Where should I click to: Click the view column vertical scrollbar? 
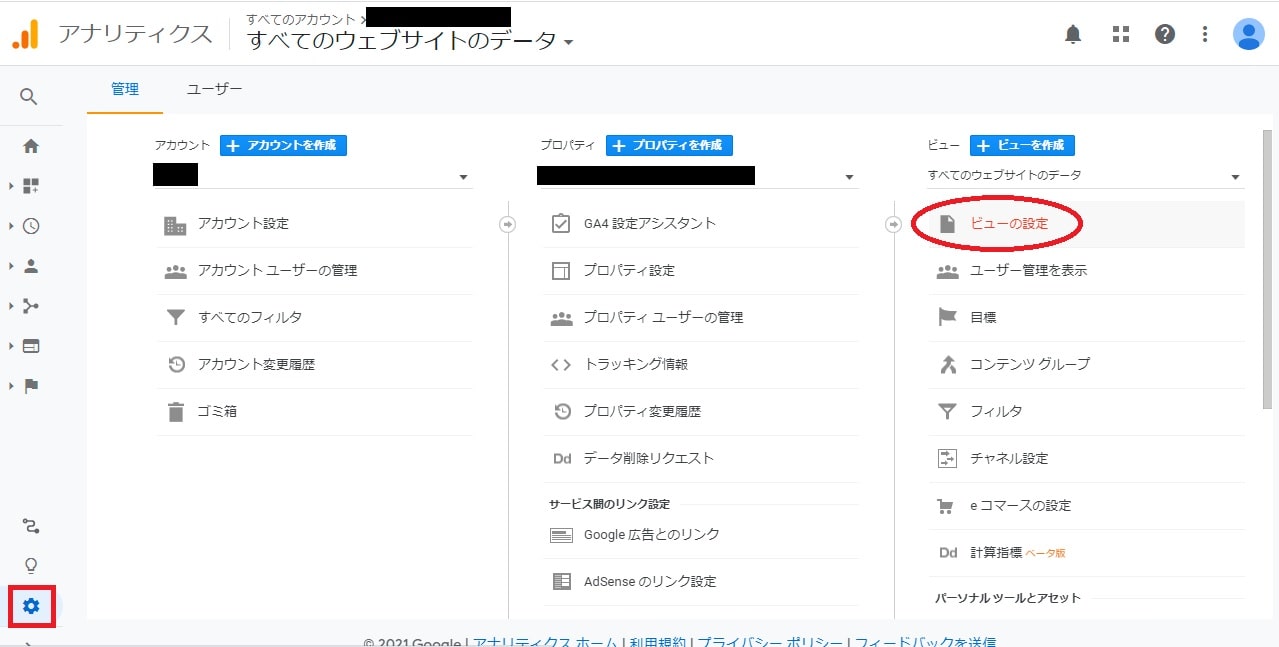pos(1268,270)
